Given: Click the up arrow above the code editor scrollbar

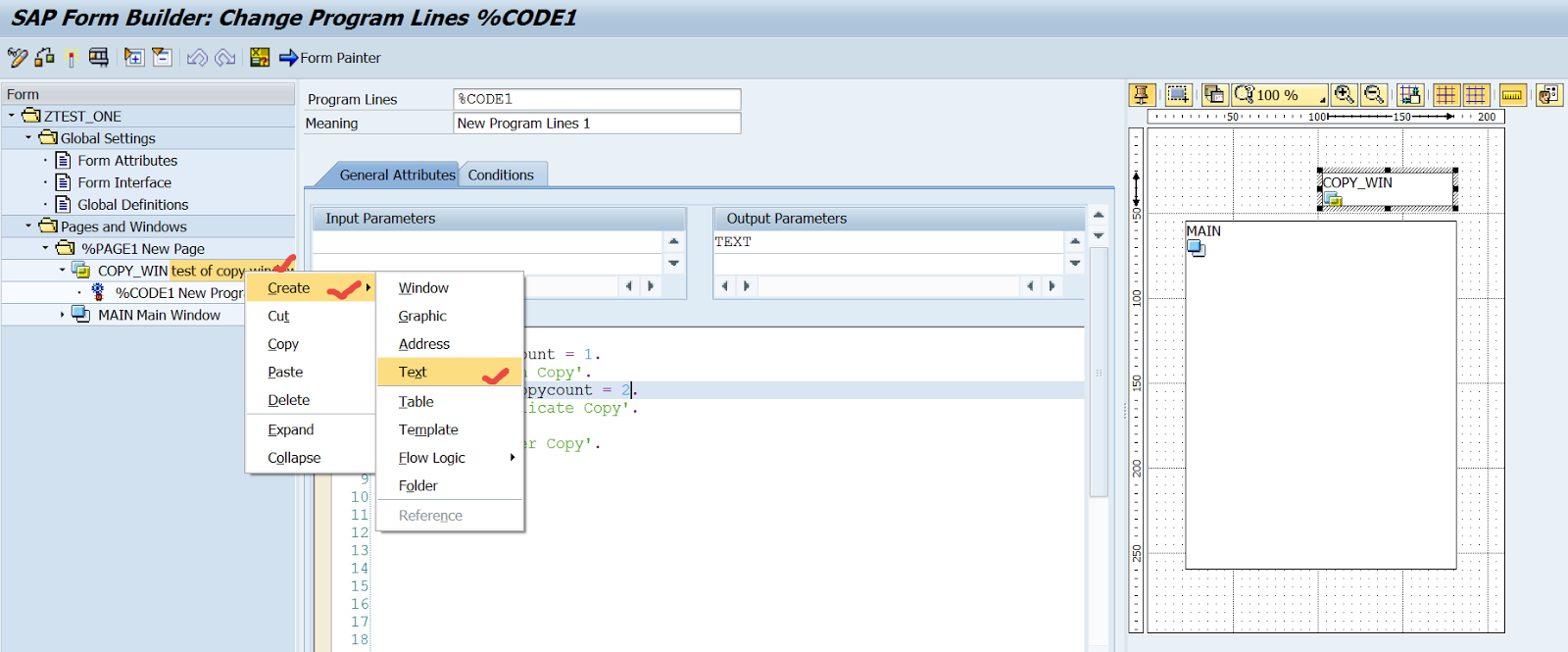Looking at the screenshot, I should click(1099, 214).
